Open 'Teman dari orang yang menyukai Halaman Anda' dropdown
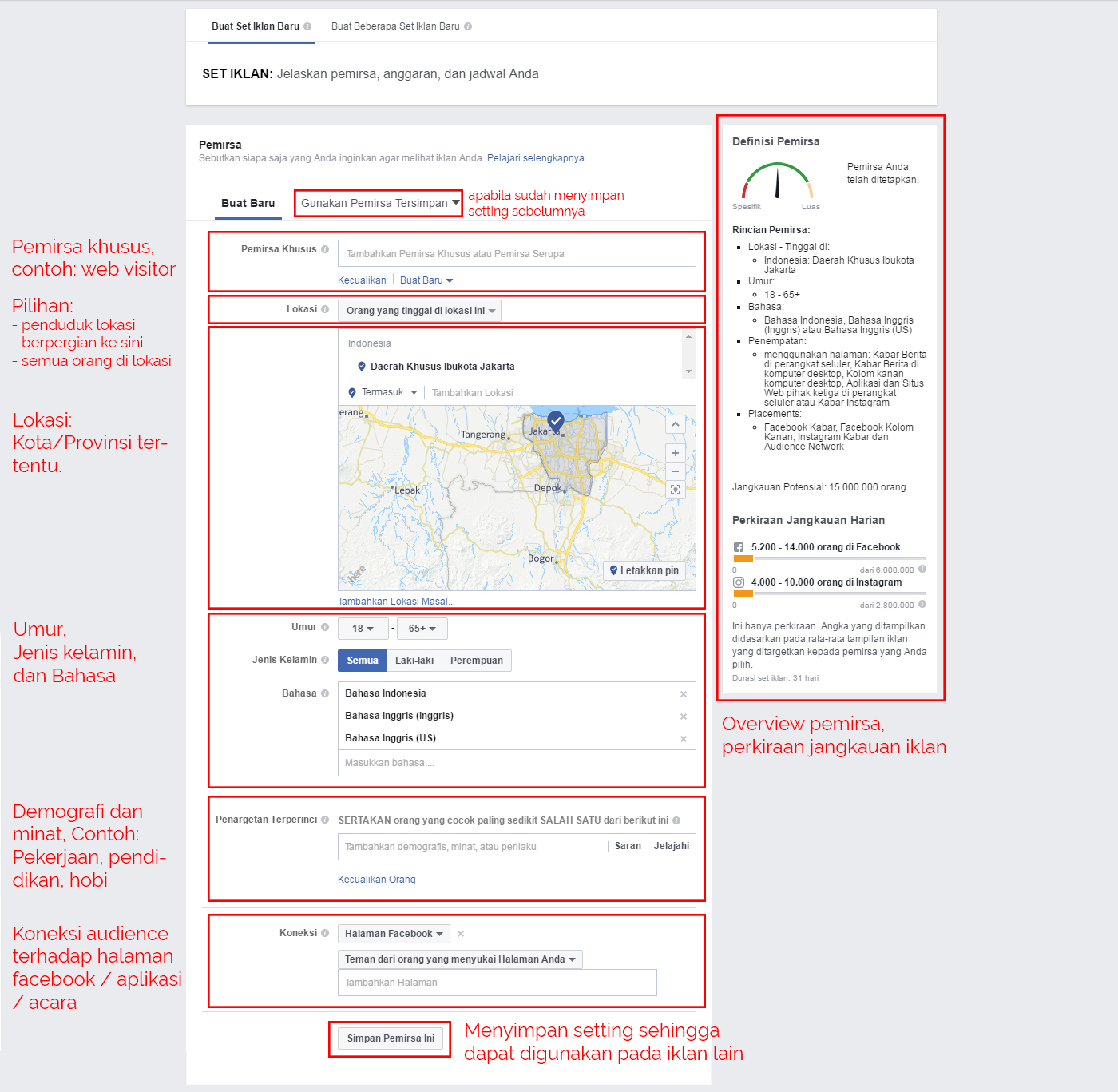The width and height of the screenshot is (1118, 1092). [460, 959]
